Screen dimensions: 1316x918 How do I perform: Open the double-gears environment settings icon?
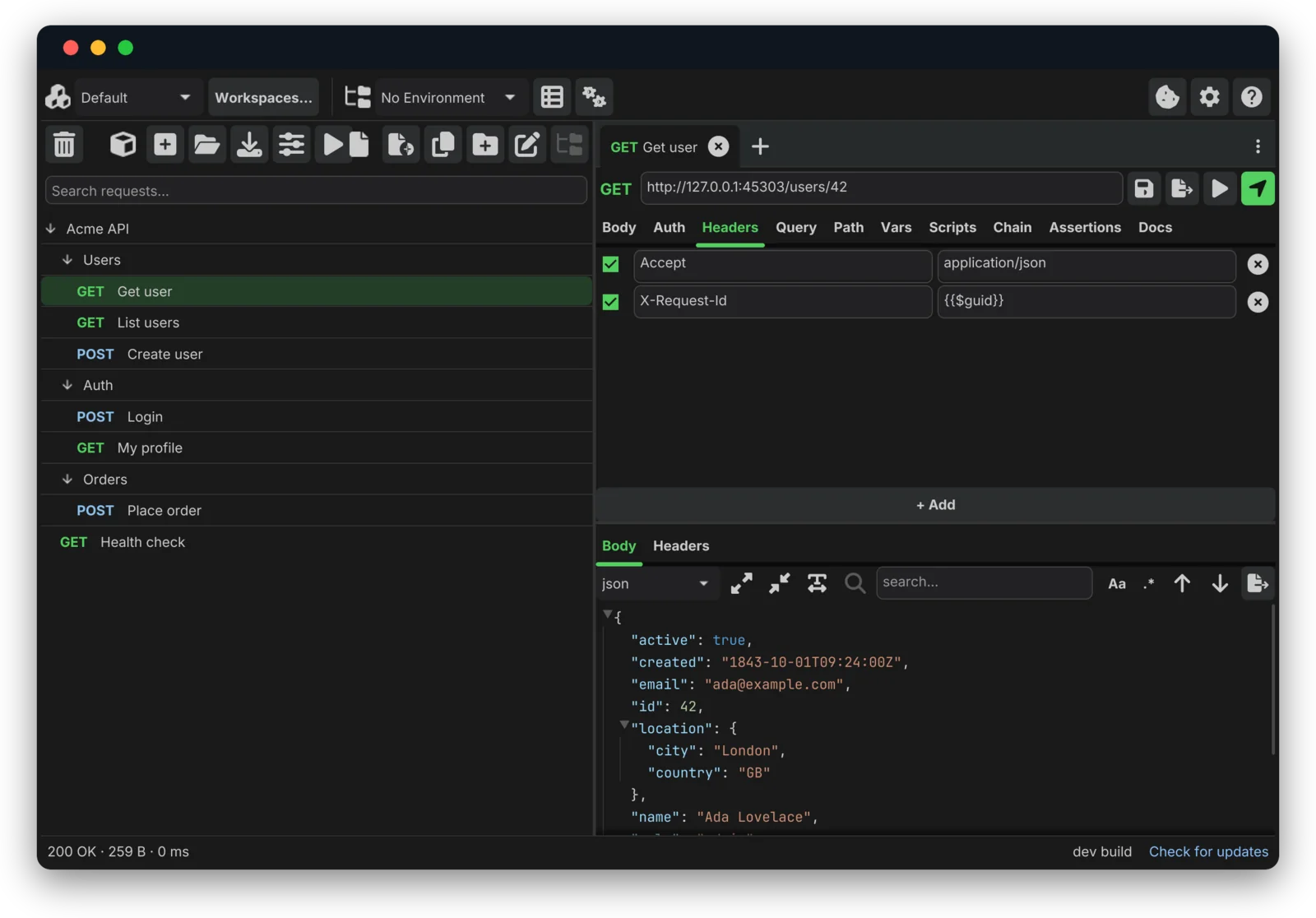tap(594, 97)
